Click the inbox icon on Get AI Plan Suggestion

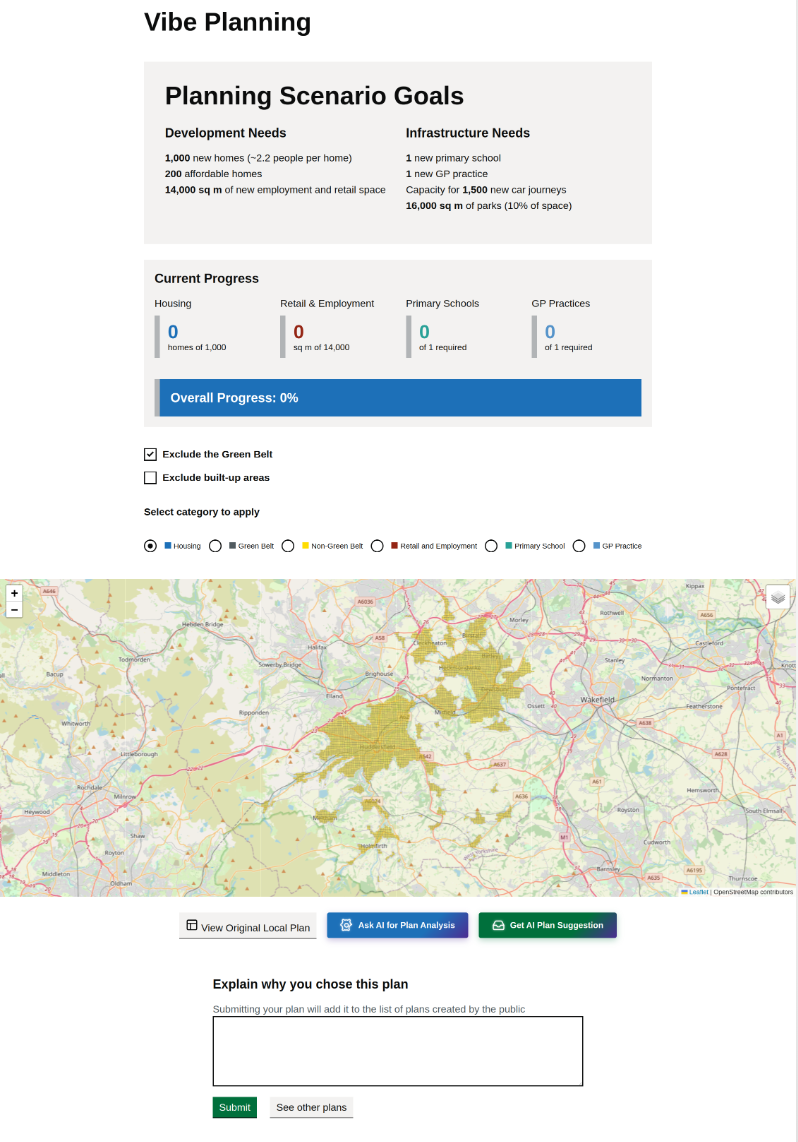[497, 925]
